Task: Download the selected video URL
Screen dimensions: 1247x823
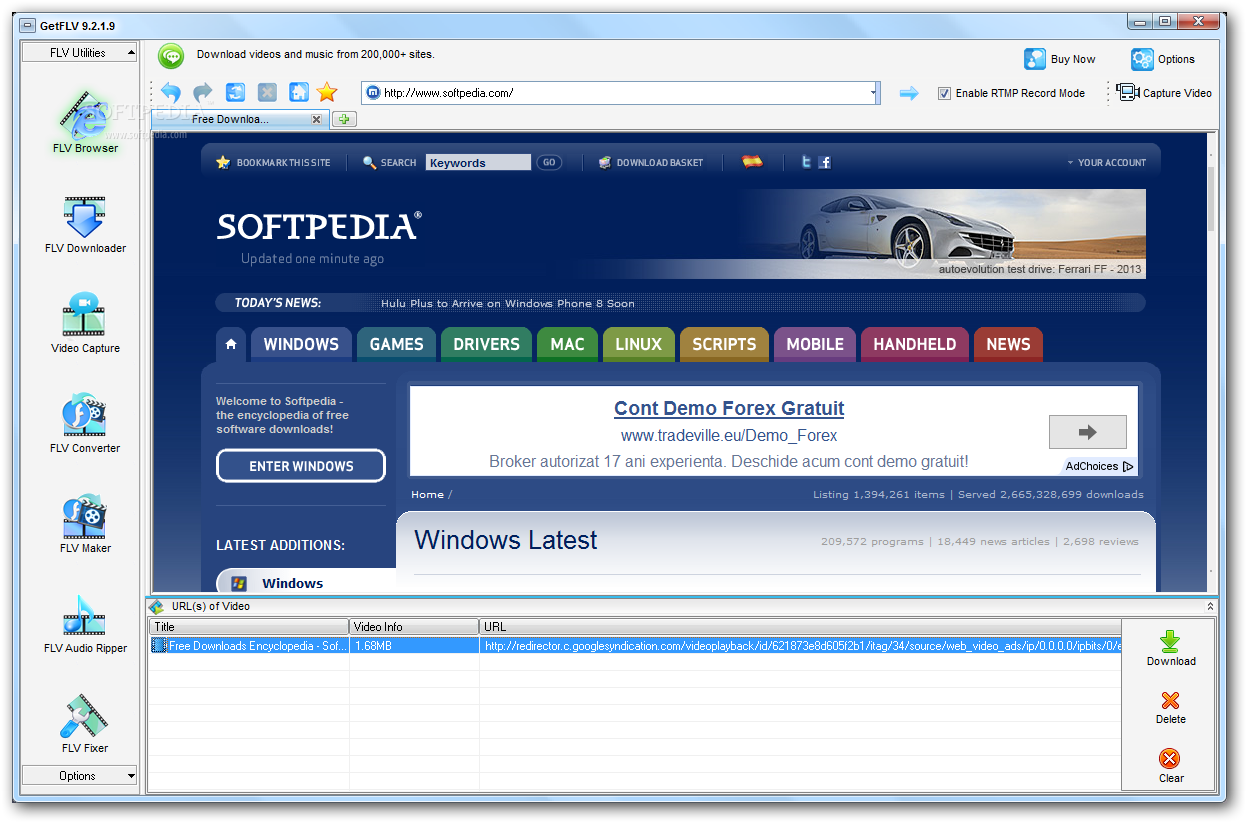Action: [x=1170, y=648]
